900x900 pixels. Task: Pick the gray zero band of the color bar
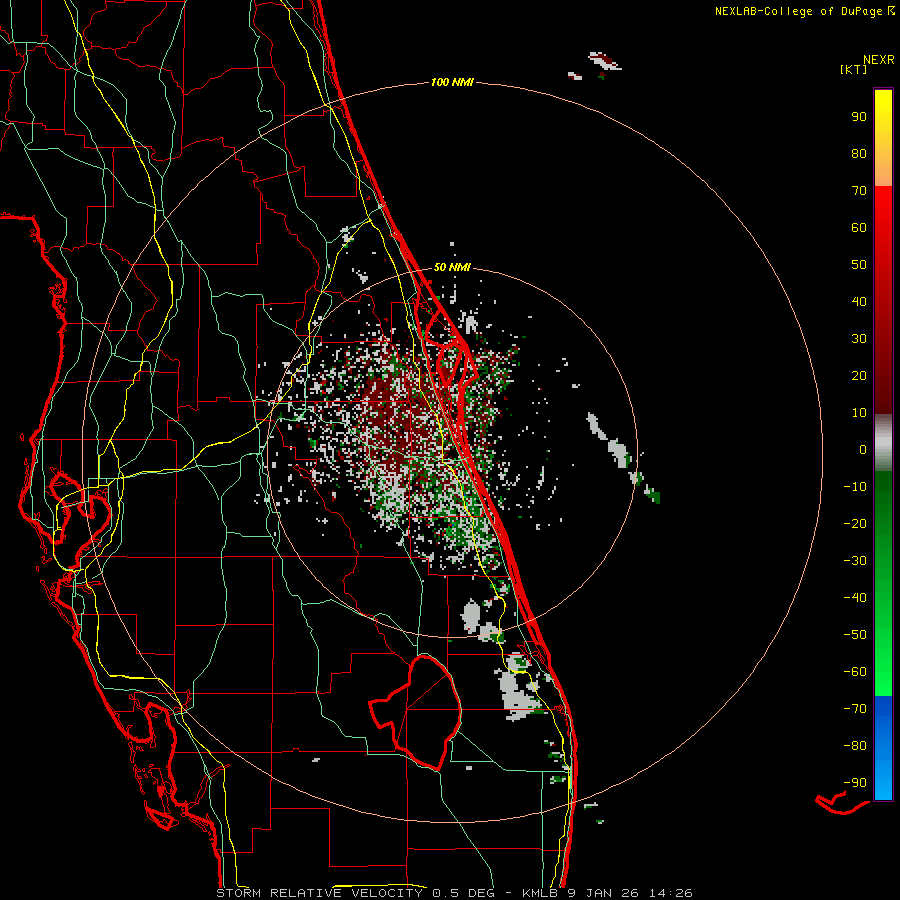[883, 443]
